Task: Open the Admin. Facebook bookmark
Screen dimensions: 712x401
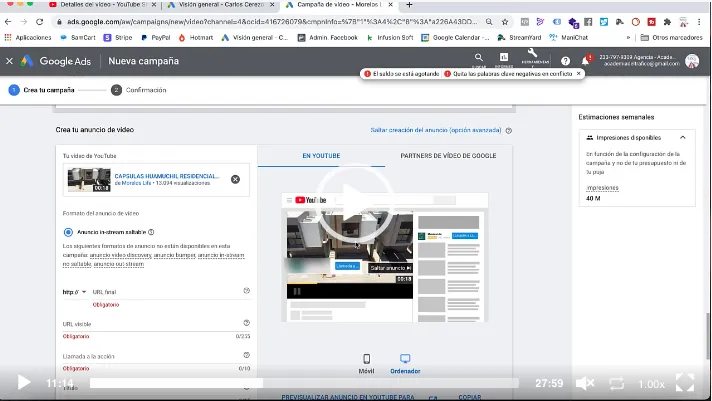Action: pos(328,38)
